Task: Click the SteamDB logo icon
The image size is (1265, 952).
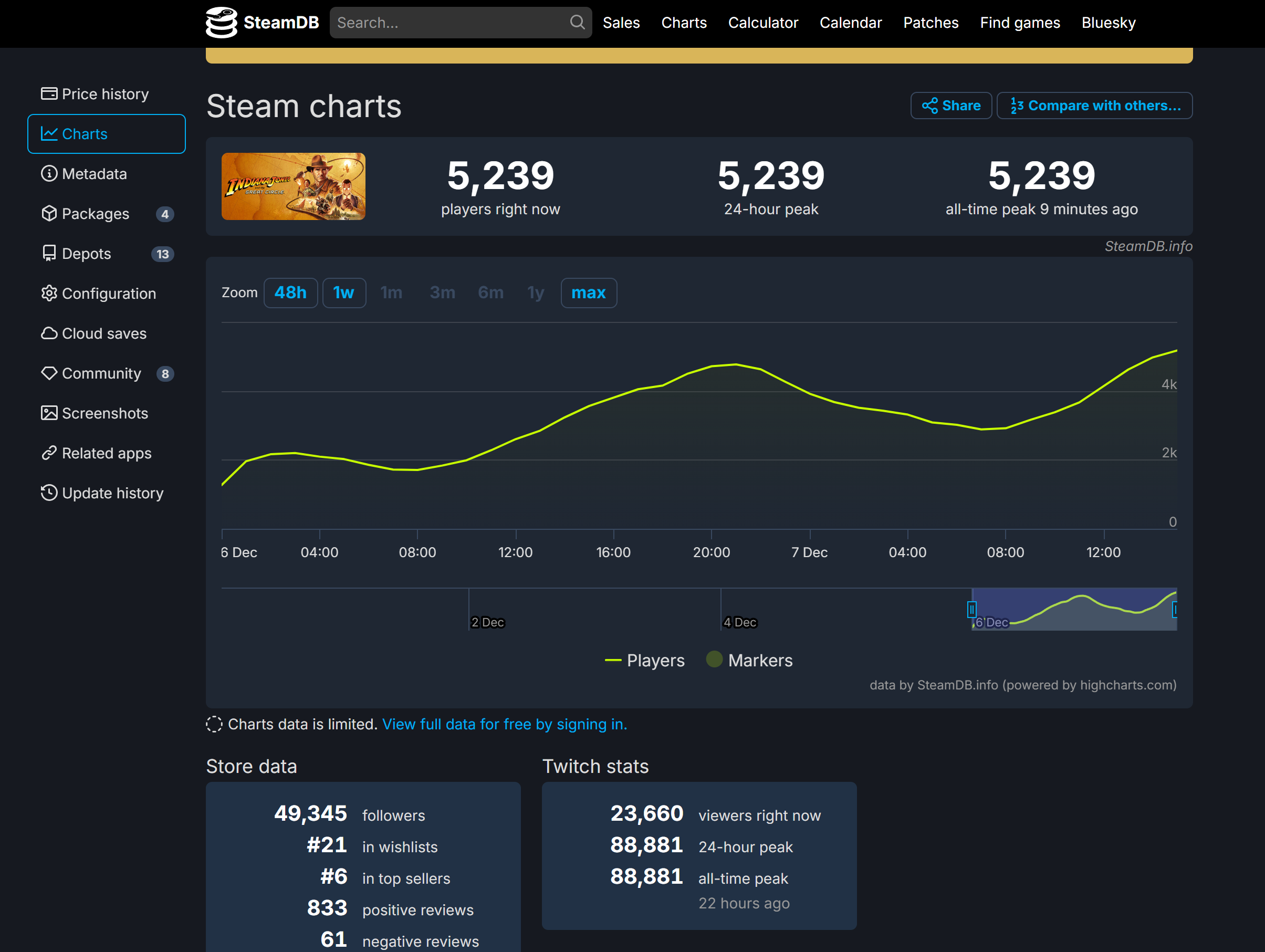Action: (221, 22)
